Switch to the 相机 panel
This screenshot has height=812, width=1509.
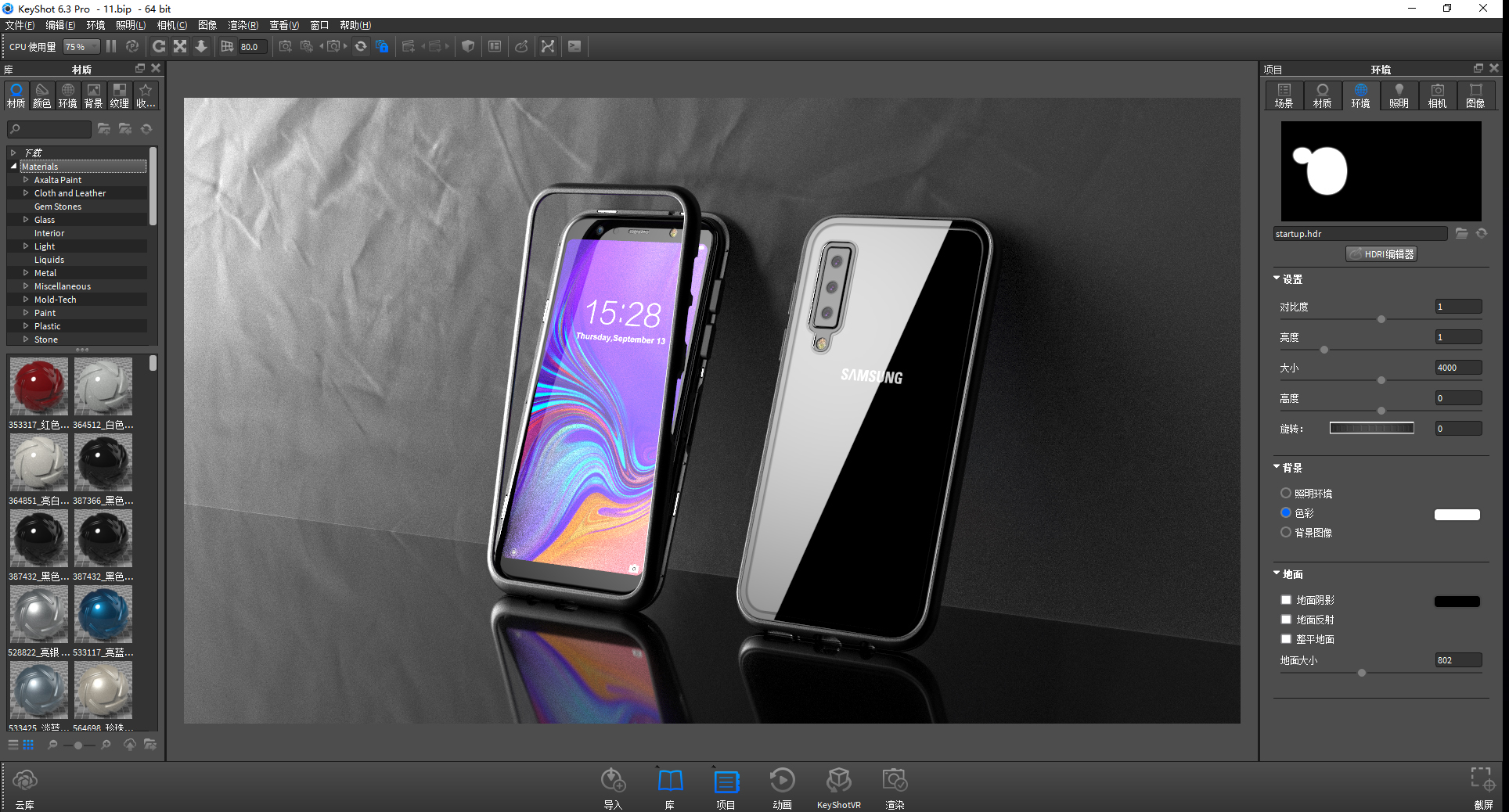click(x=1437, y=95)
